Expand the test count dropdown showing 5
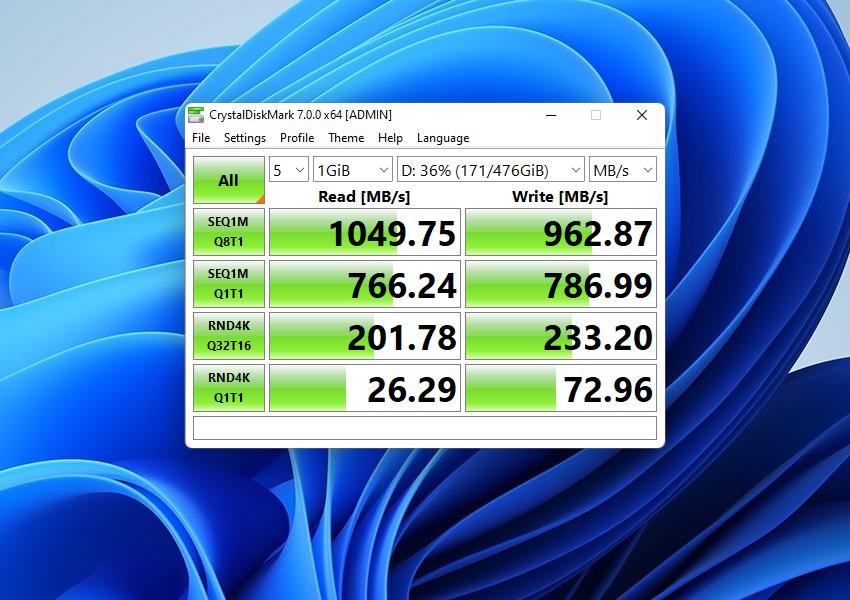 tap(289, 170)
